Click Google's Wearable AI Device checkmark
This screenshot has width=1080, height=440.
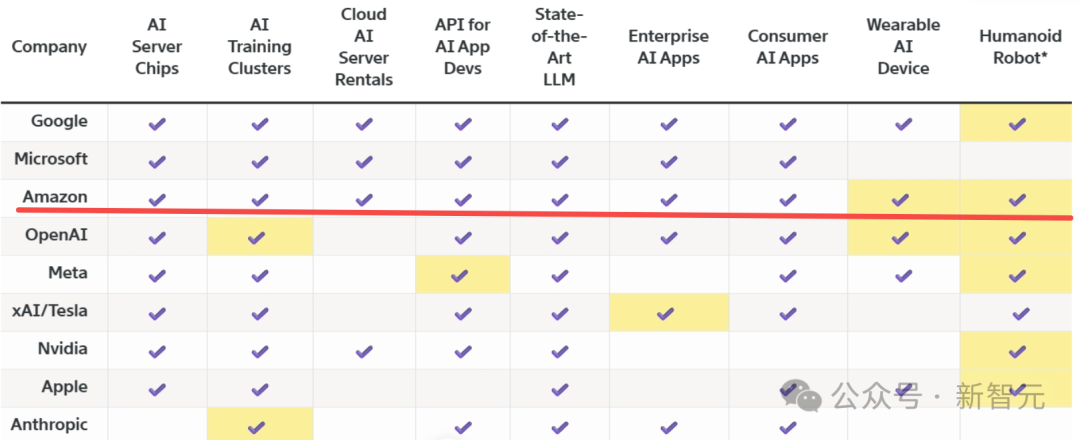(x=903, y=123)
